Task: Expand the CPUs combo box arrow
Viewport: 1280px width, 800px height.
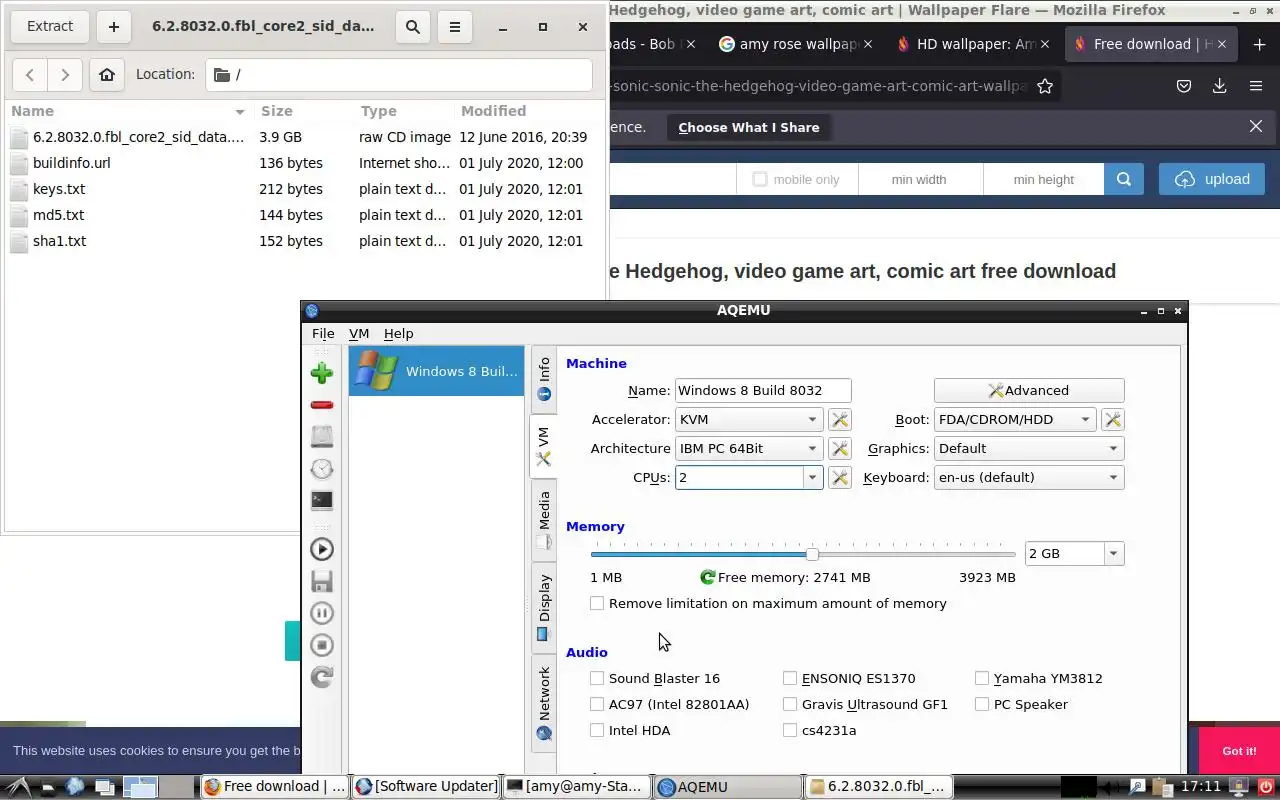Action: (813, 477)
